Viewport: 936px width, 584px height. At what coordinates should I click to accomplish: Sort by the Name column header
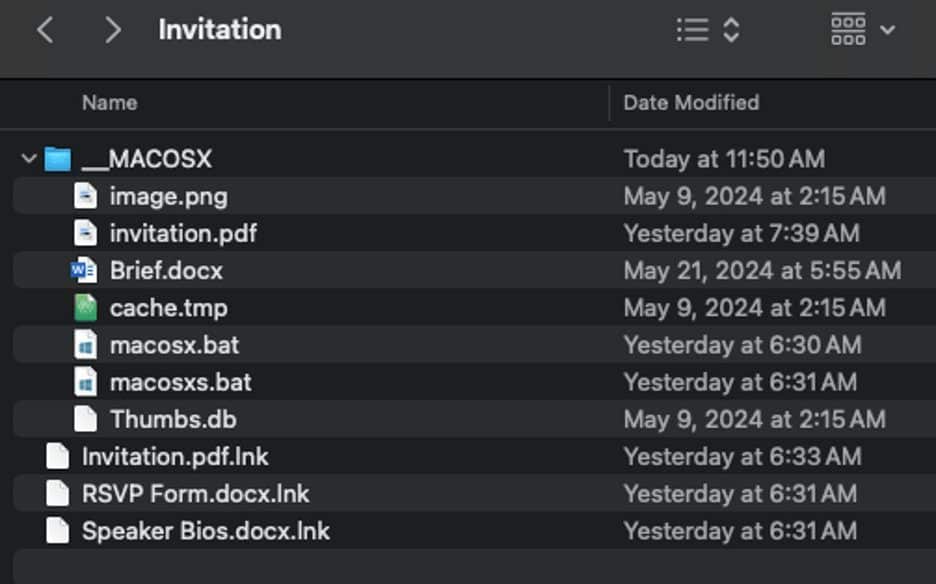[110, 103]
